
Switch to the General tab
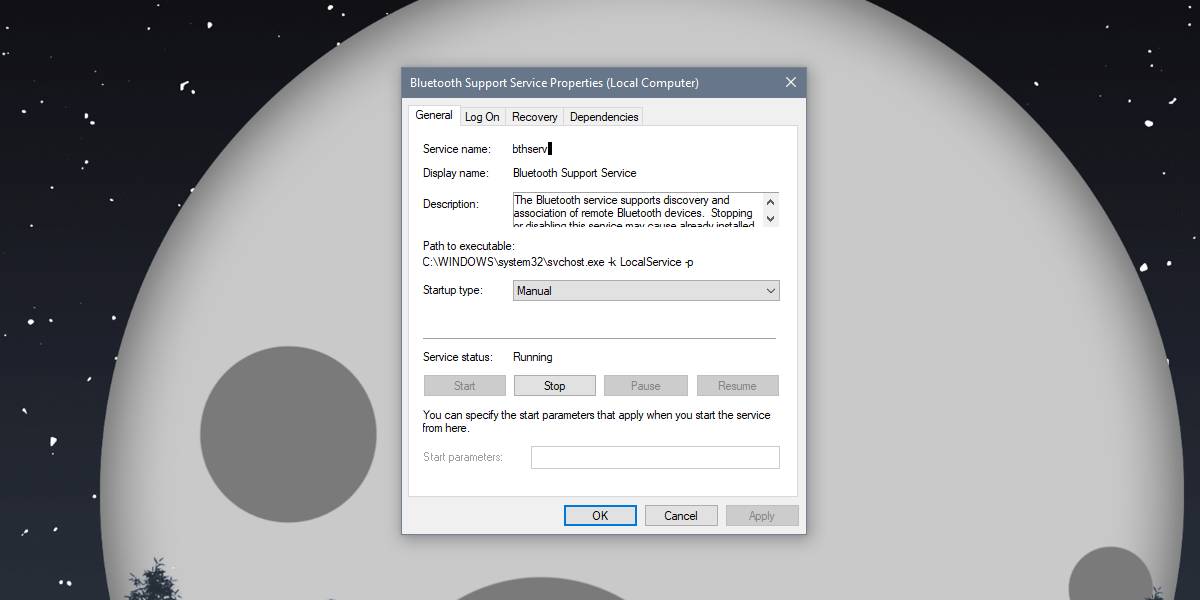click(433, 115)
